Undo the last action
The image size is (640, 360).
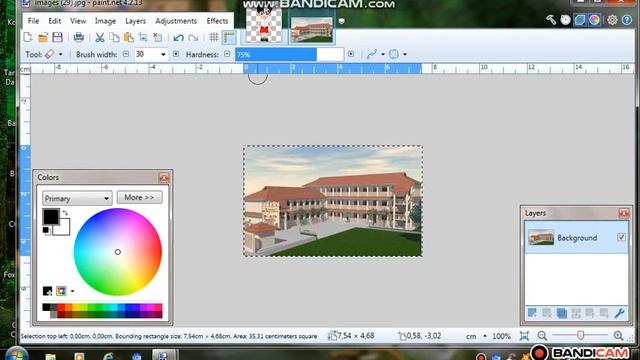(x=178, y=38)
